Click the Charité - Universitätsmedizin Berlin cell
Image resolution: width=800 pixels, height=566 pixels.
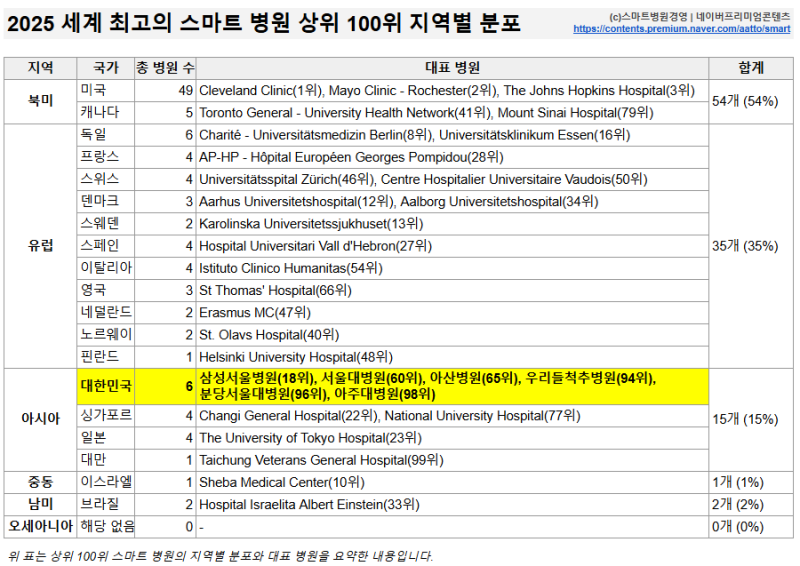(452, 135)
